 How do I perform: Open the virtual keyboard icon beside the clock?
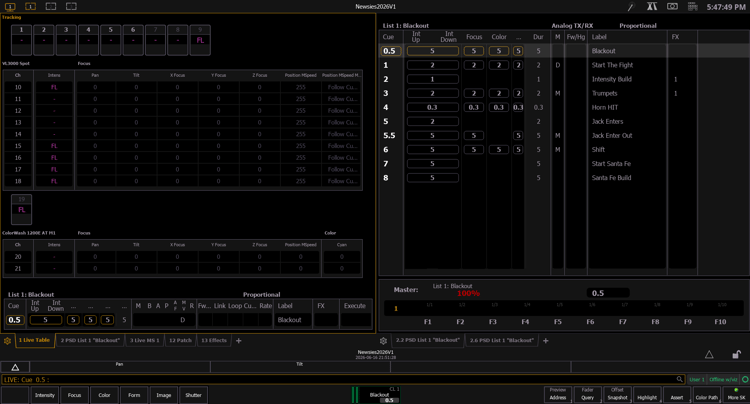point(693,6)
